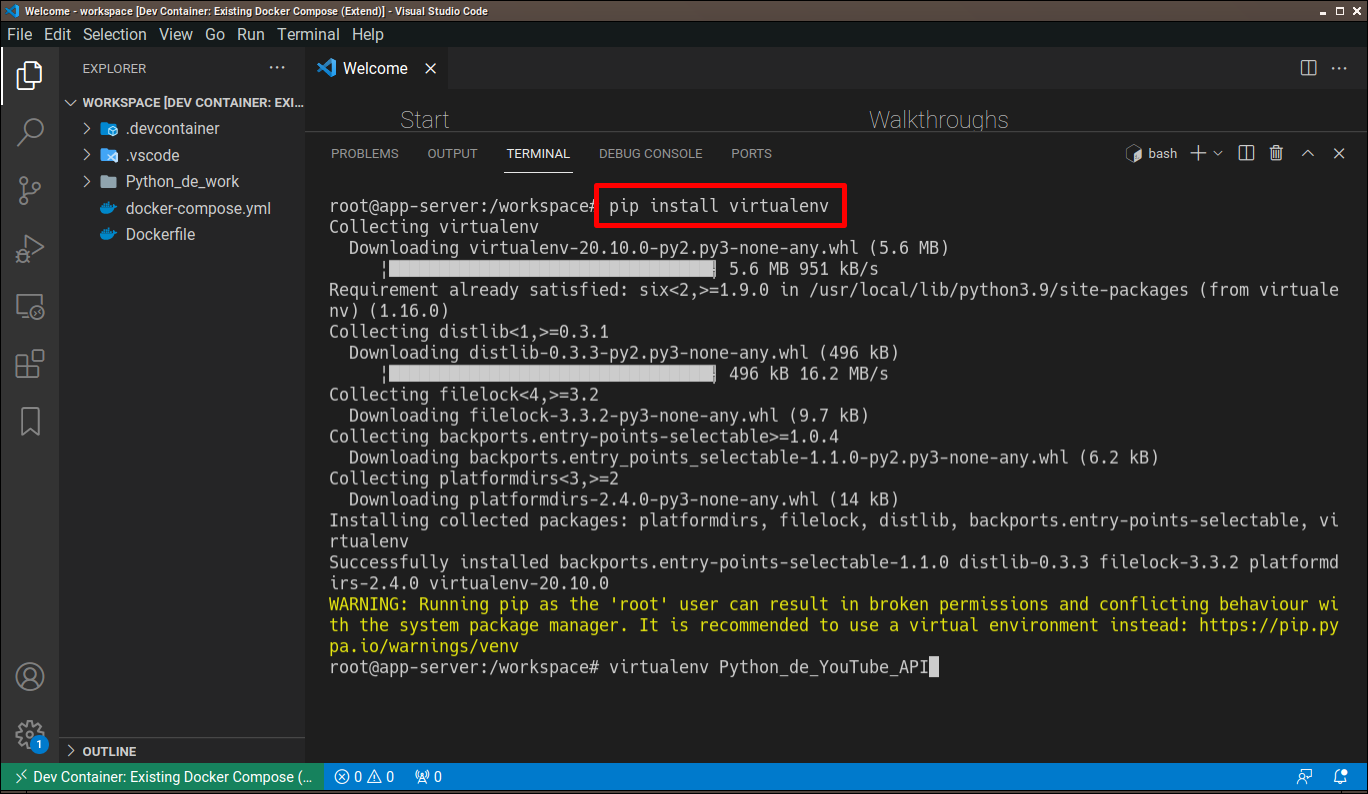Open the Remote Explorer view

(x=30, y=307)
